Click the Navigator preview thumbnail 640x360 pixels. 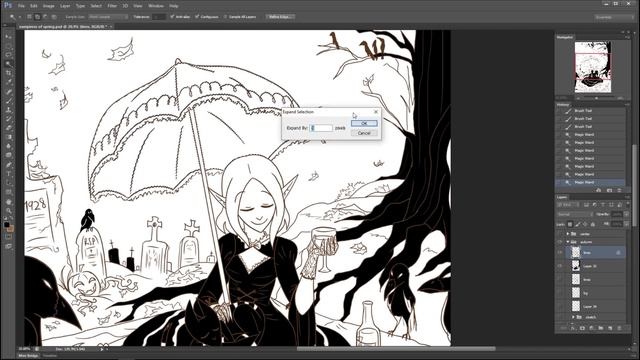(x=593, y=67)
